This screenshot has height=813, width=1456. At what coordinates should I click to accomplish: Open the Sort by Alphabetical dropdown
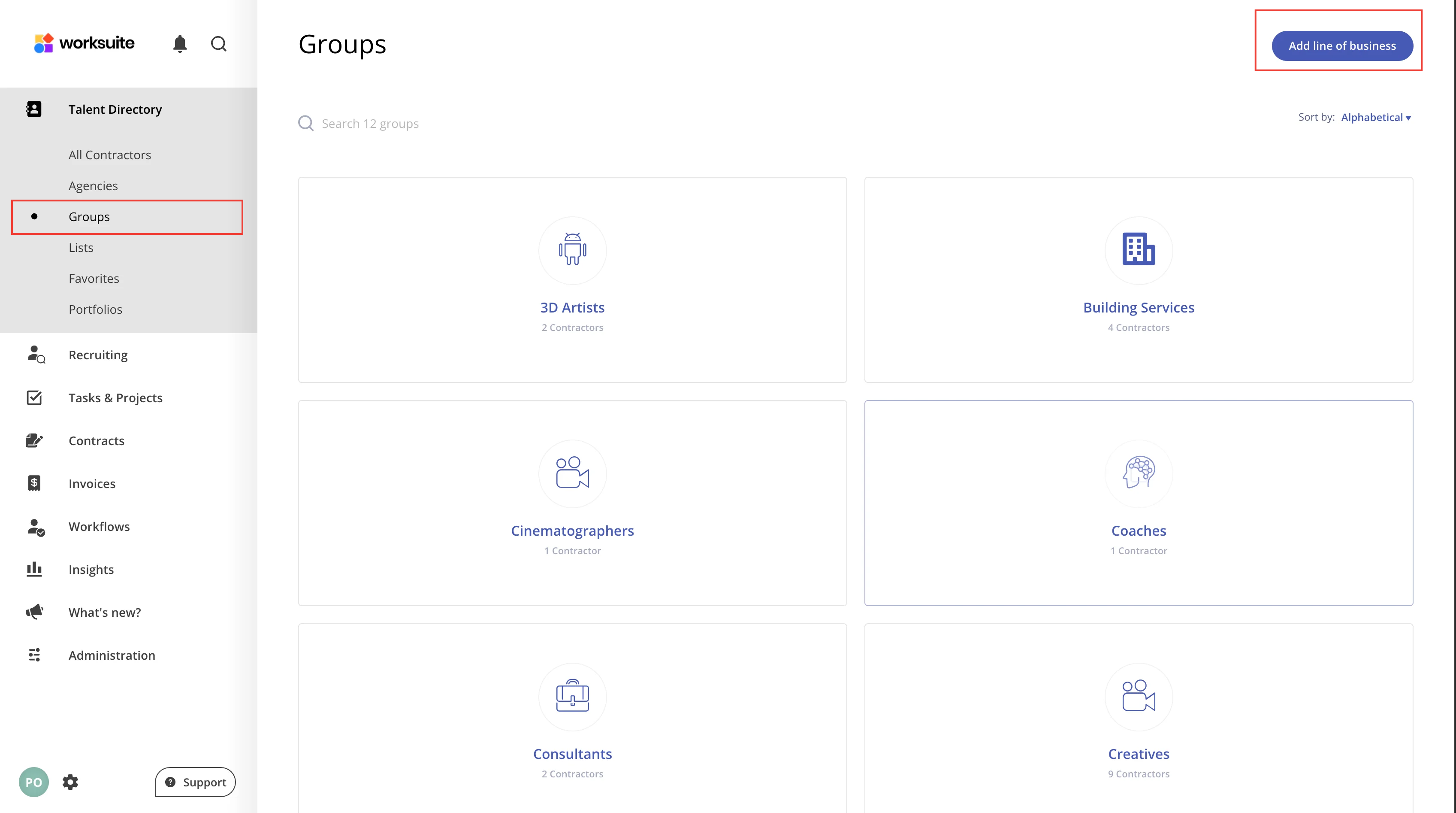[1375, 117]
